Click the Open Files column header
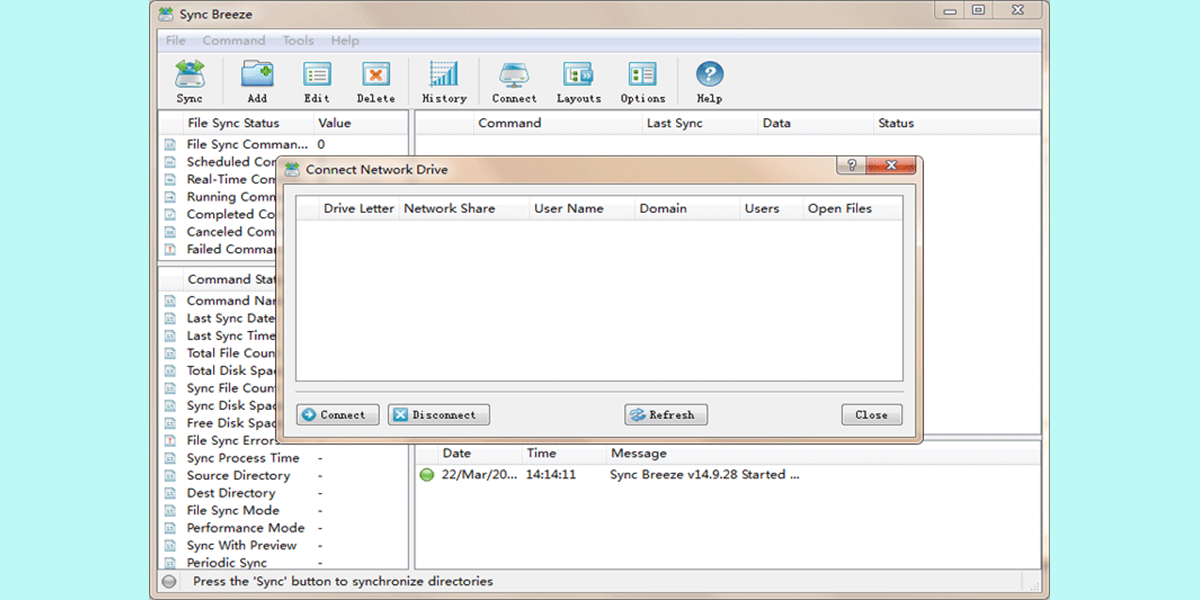The height and width of the screenshot is (600, 1200). (852, 209)
